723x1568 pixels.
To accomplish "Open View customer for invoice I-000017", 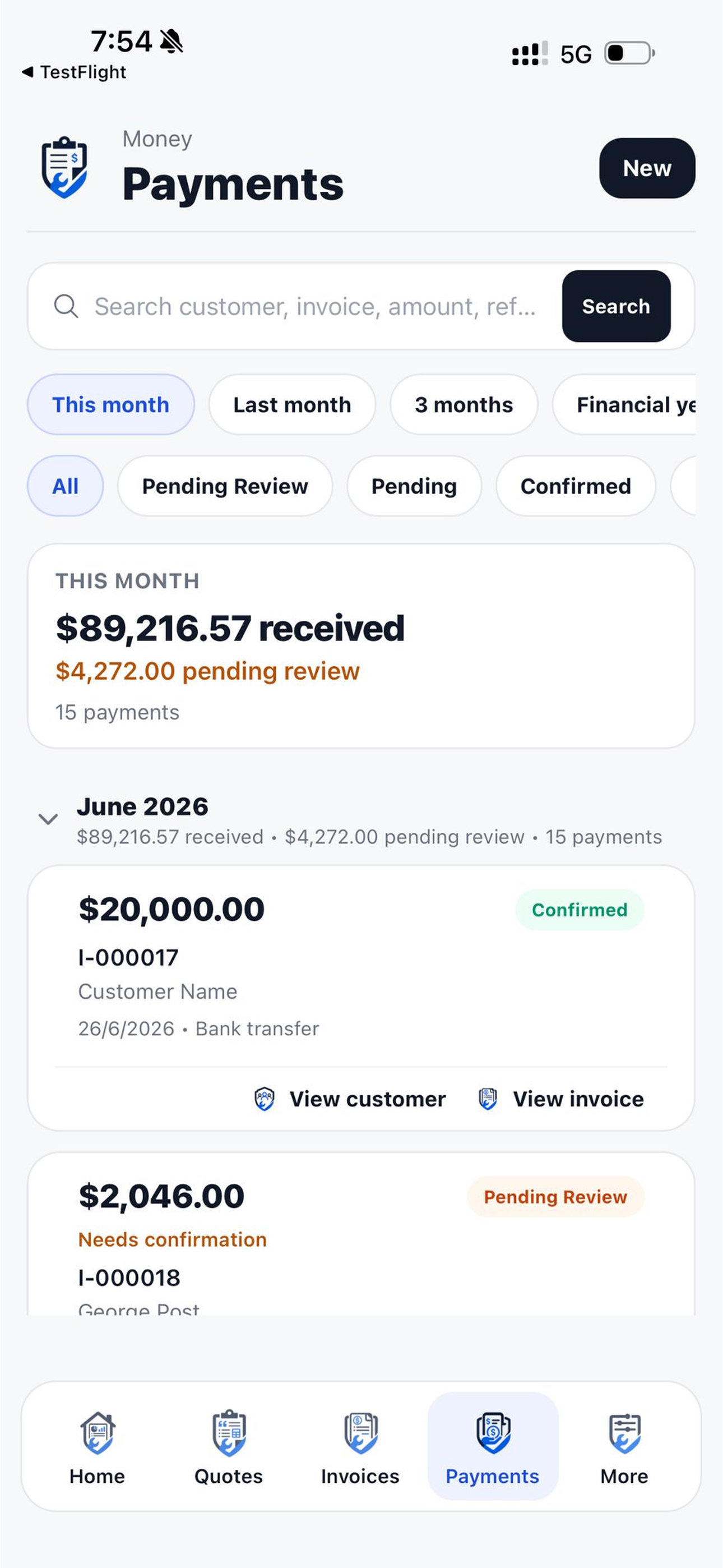I will 350,1099.
